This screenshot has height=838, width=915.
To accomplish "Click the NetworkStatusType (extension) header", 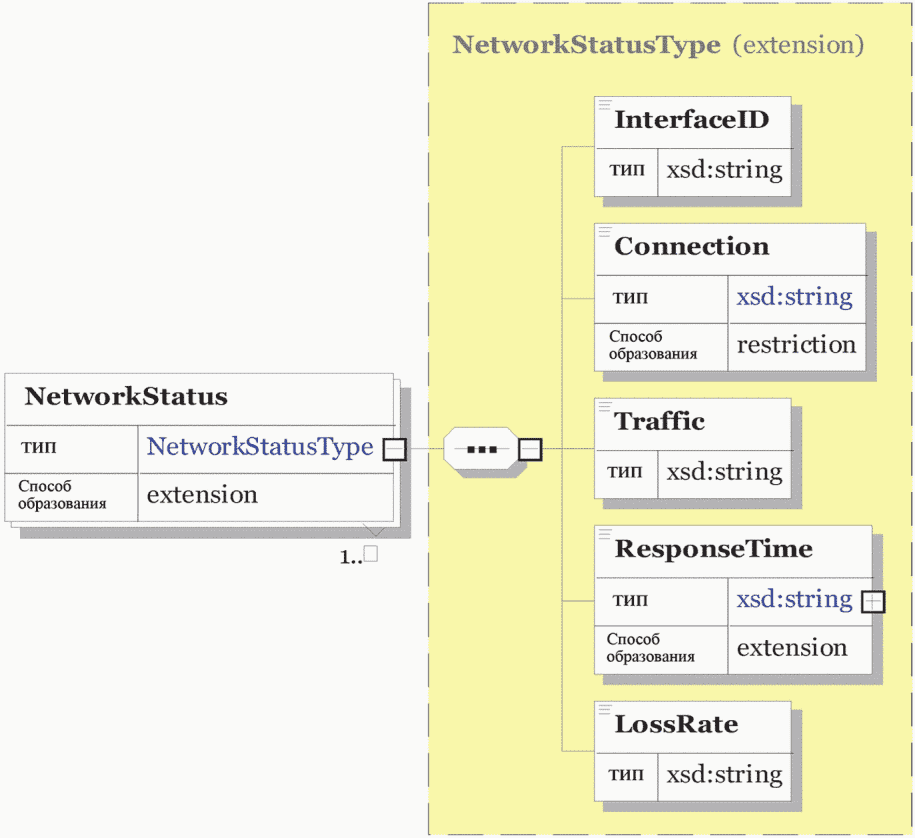I will tap(658, 45).
